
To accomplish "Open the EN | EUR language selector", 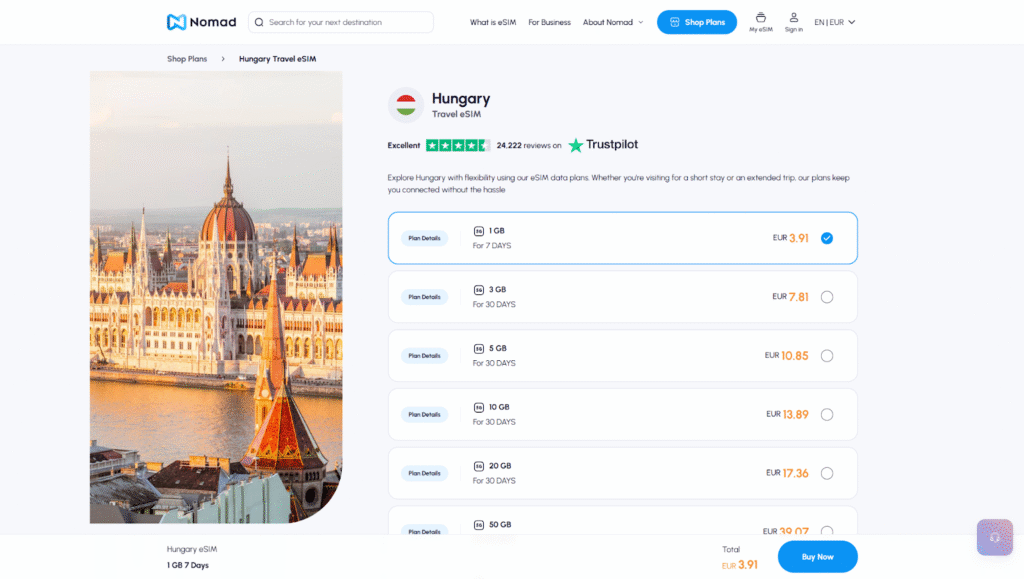I will [x=833, y=21].
